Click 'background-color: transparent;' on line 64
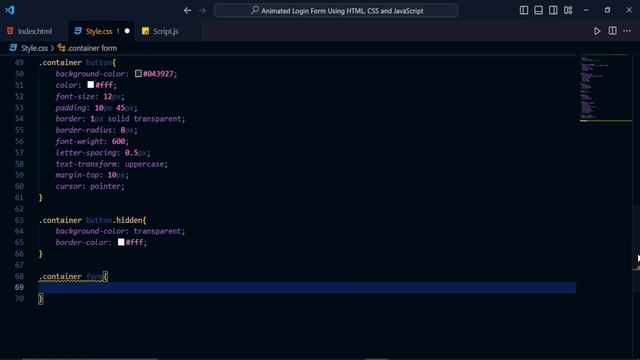640x360 pixels. [120, 231]
